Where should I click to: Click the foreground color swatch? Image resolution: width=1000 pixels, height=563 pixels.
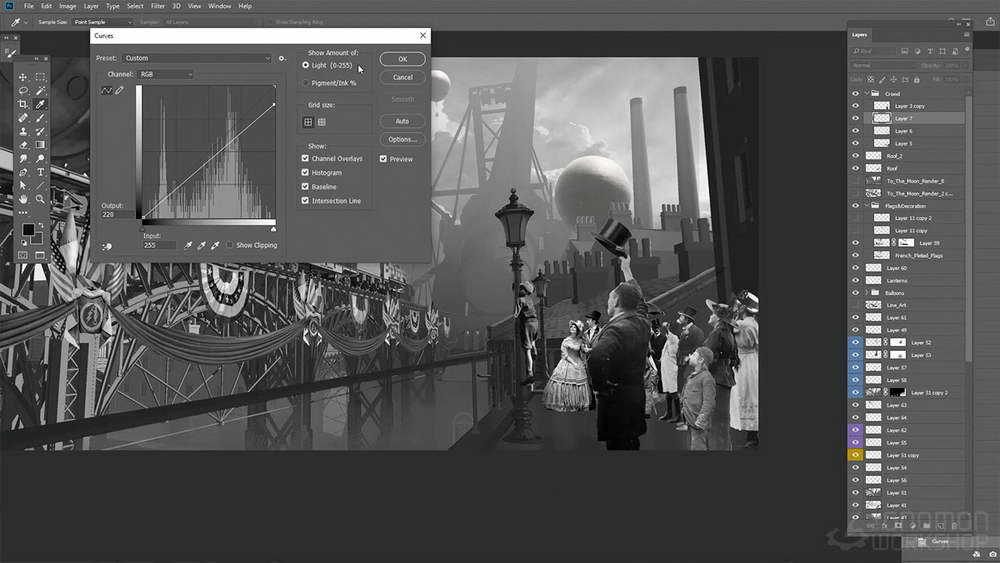pyautogui.click(x=28, y=230)
